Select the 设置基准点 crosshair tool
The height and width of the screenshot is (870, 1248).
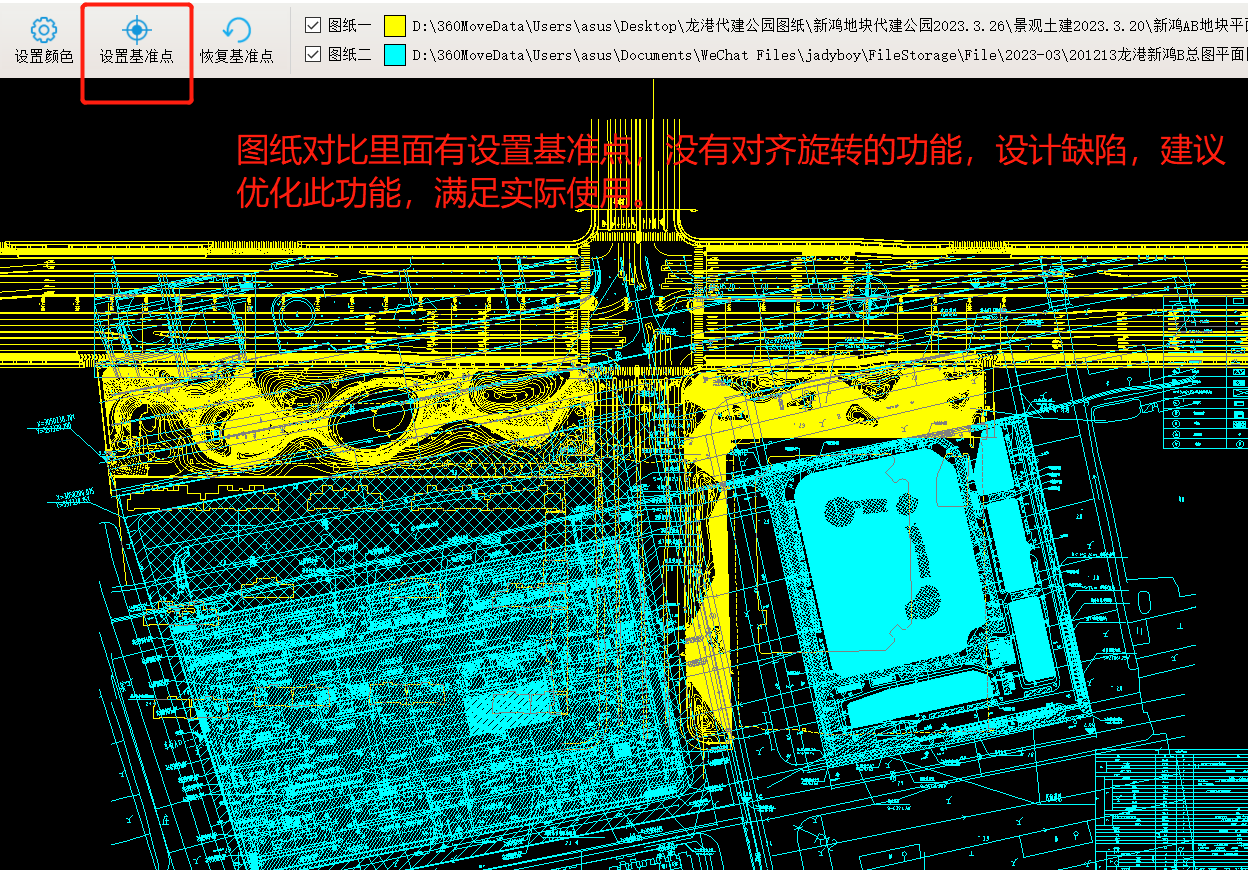pos(136,30)
